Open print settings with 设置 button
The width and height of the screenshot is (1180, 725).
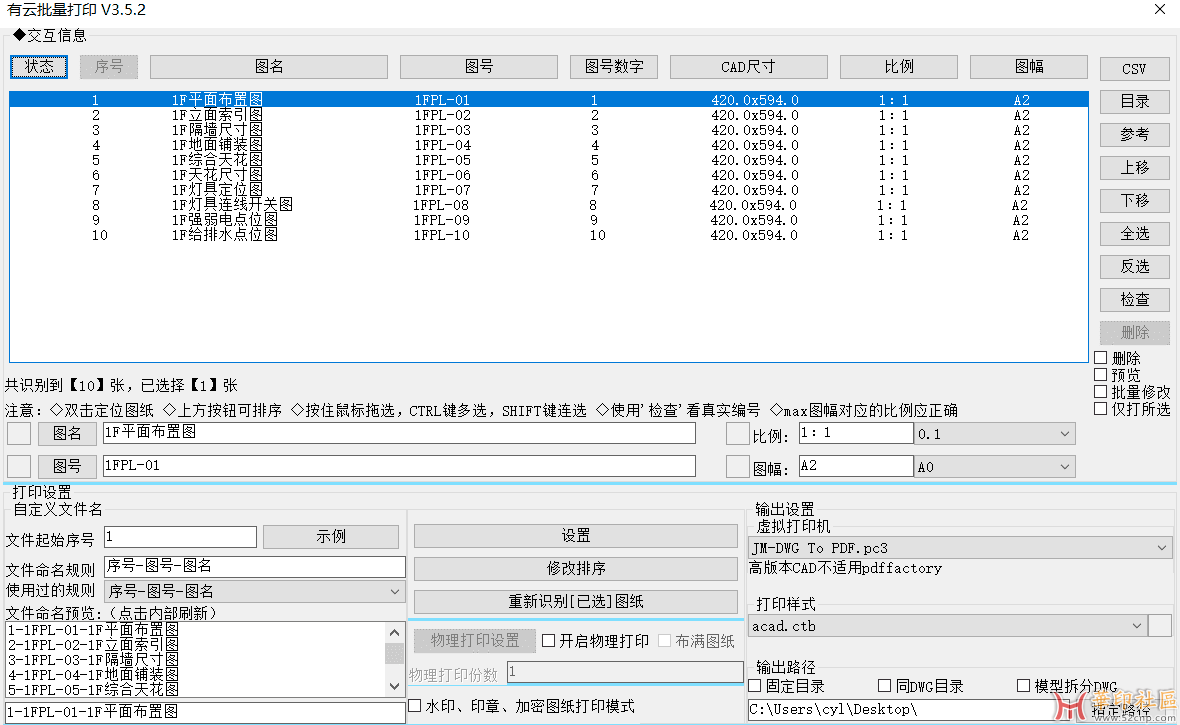pos(576,536)
